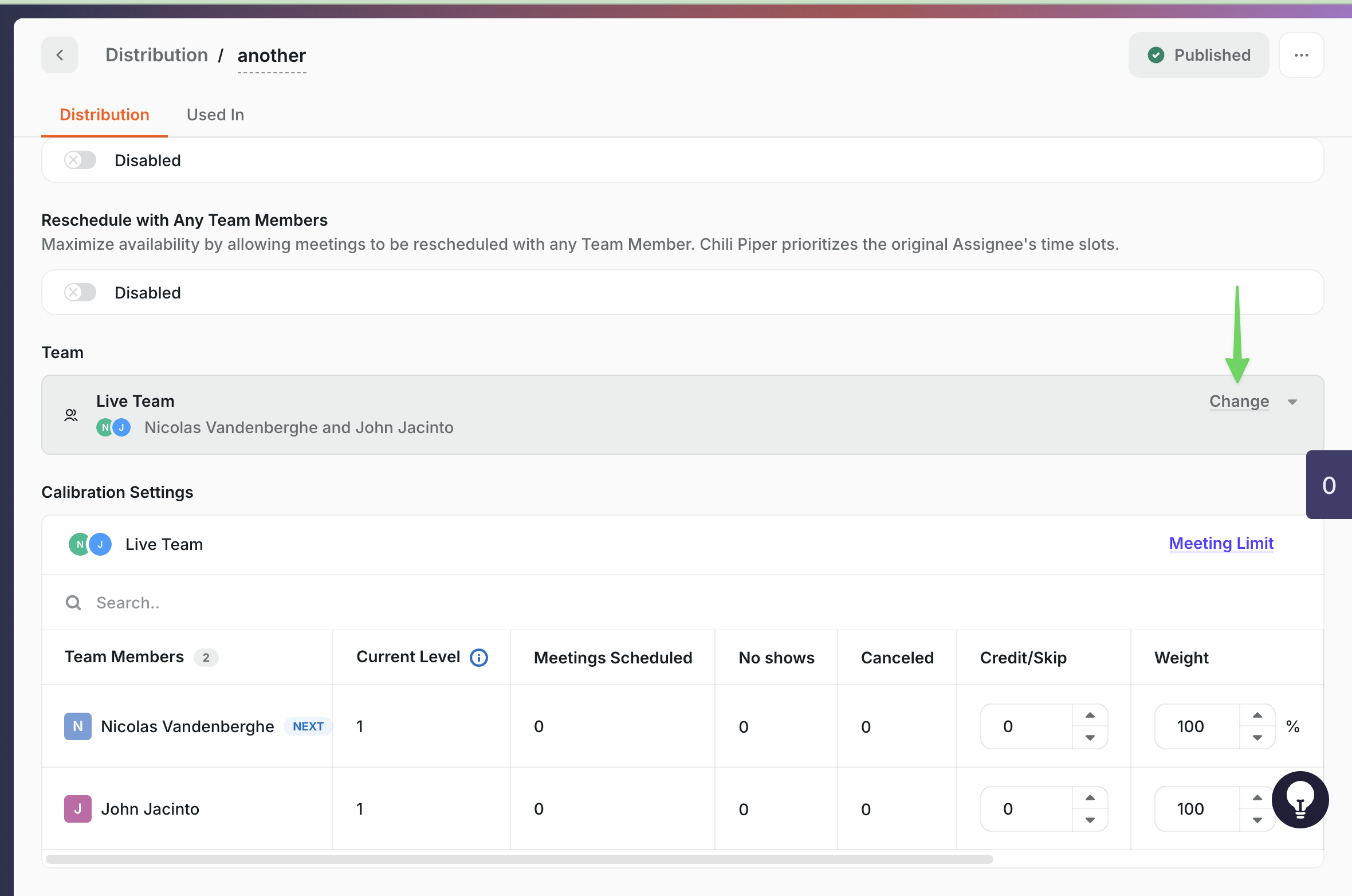
Task: Click the search magnifier icon
Action: (x=73, y=603)
